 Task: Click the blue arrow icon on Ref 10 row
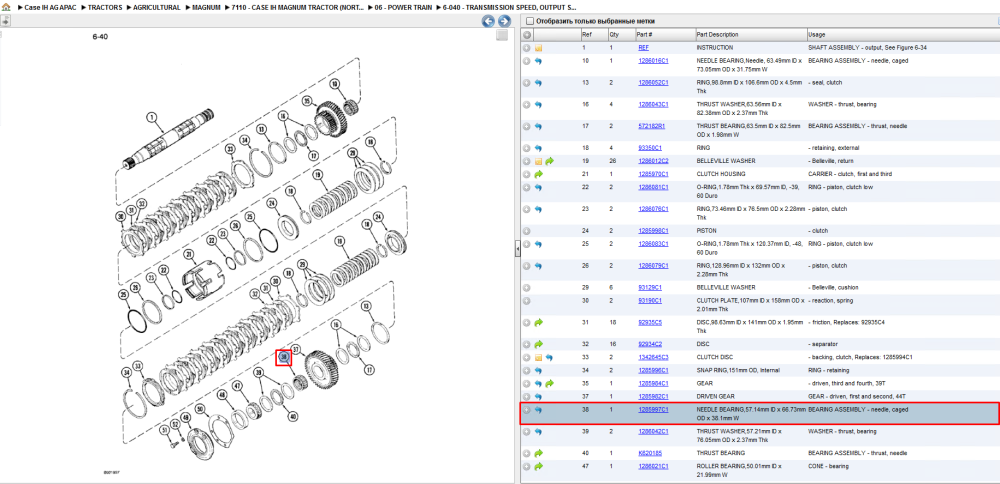click(x=538, y=61)
